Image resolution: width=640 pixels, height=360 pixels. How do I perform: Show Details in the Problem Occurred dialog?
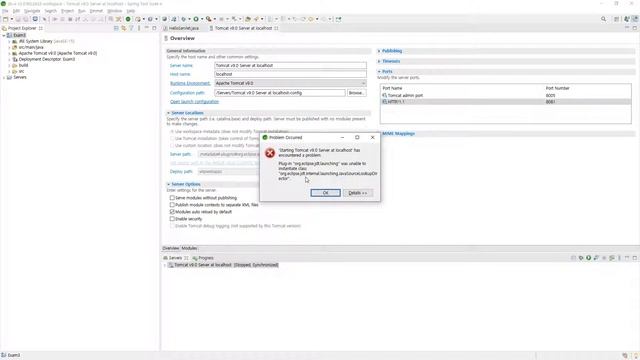point(358,193)
